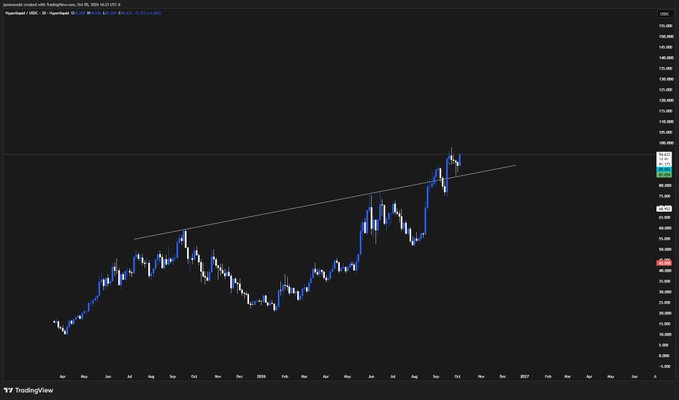Viewport: 679px width, 400px height.
Task: Click the red price label near 43
Action: [x=664, y=263]
